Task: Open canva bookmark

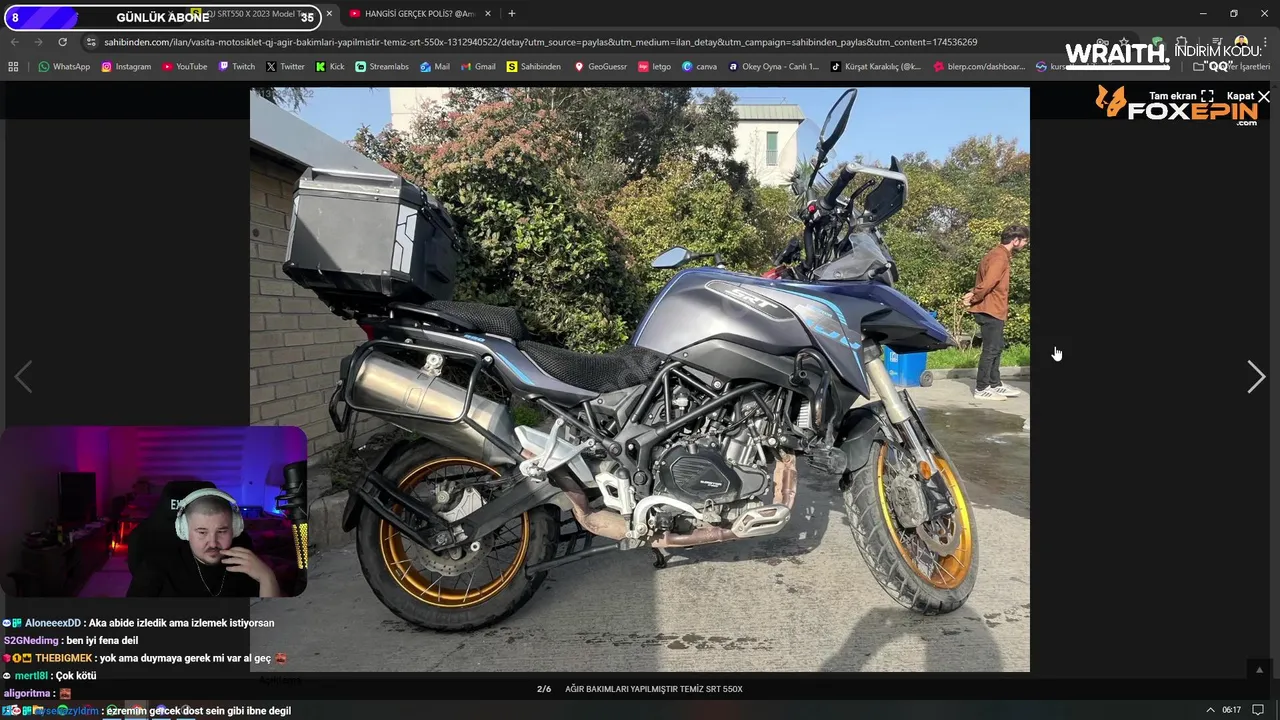Action: point(699,66)
